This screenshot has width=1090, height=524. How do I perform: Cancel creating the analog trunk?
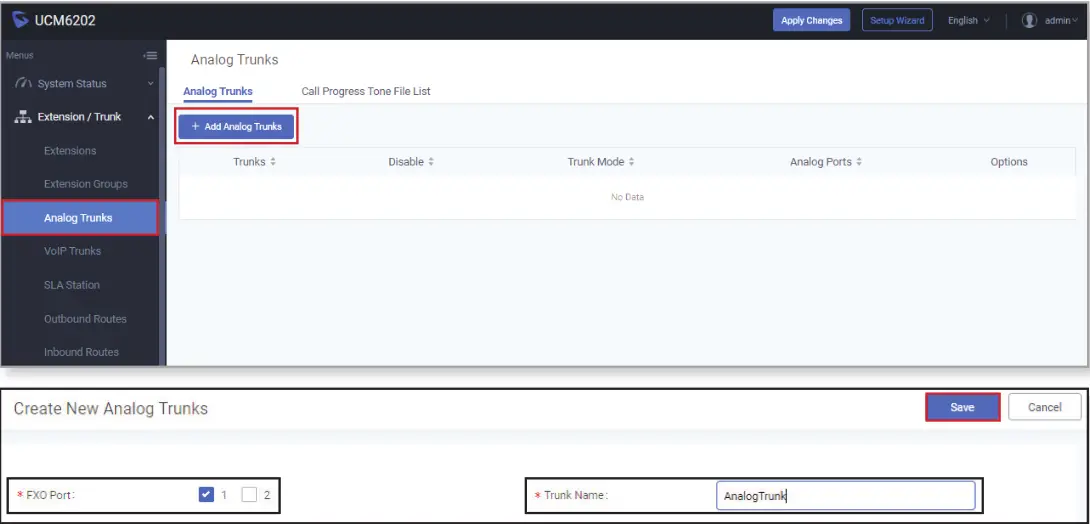tap(1044, 407)
